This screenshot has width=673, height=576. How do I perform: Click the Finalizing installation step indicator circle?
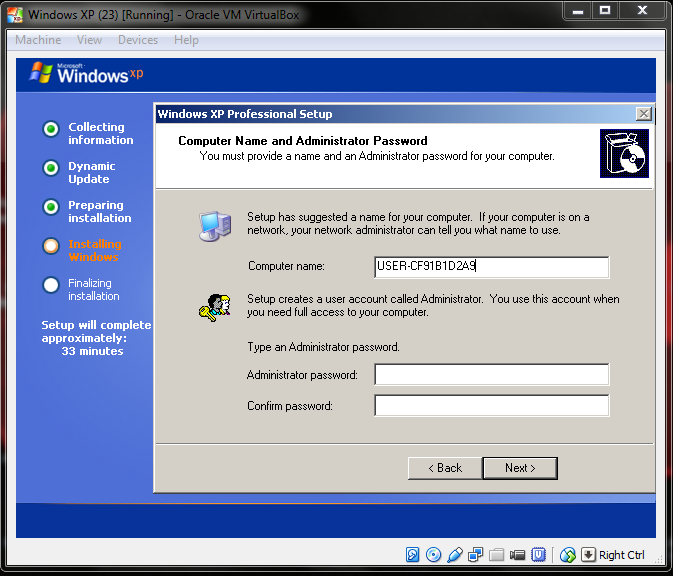(51, 285)
